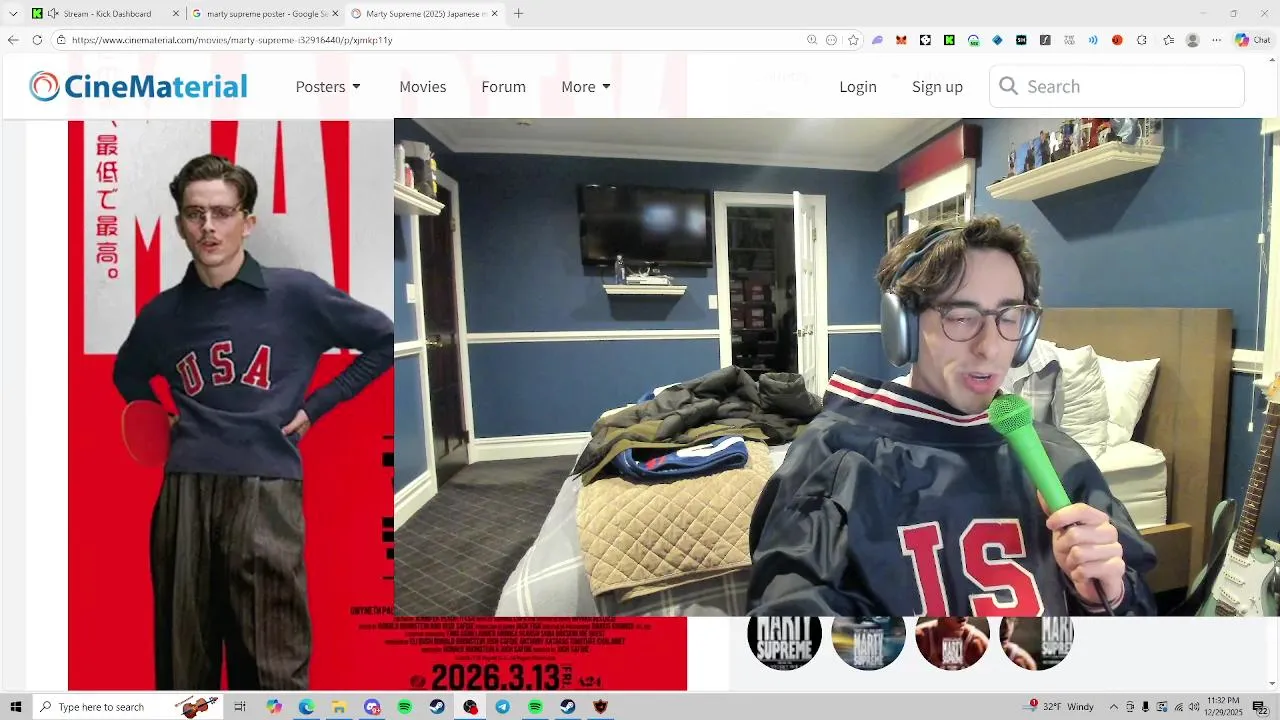Select the Marty Supreme (2025) Japanese tab
The image size is (1280, 720).
[425, 14]
